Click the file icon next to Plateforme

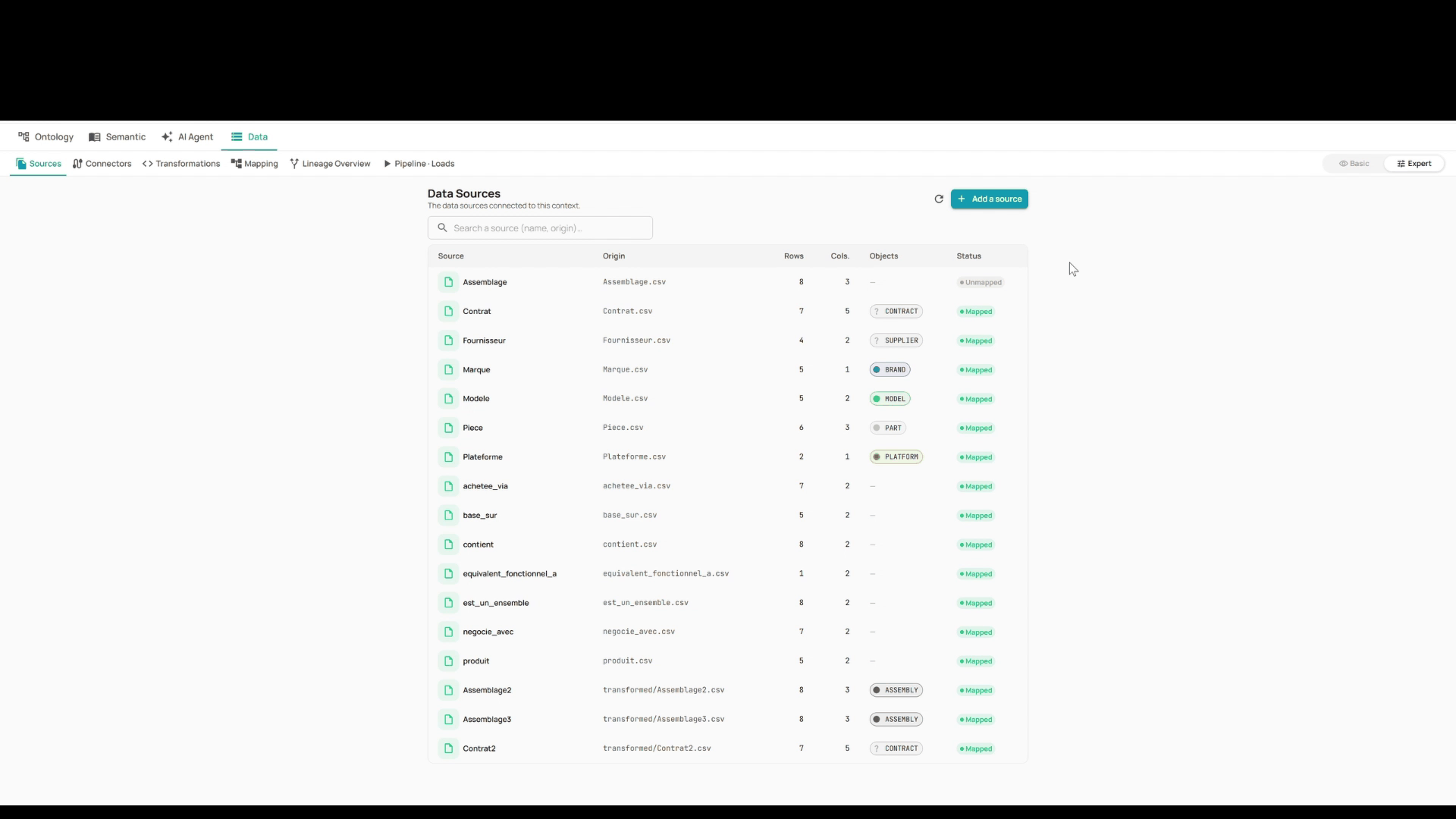(x=448, y=457)
